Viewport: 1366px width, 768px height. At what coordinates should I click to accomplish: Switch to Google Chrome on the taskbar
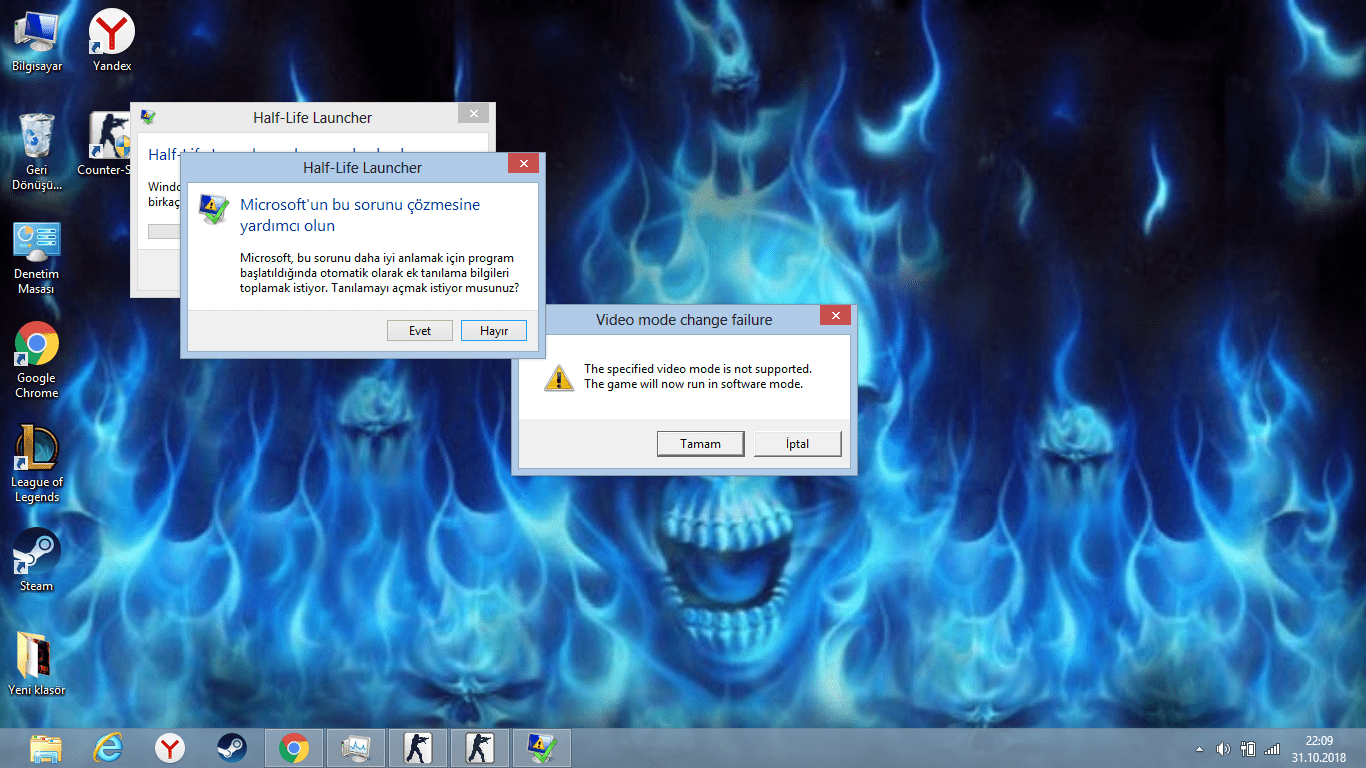[x=294, y=748]
